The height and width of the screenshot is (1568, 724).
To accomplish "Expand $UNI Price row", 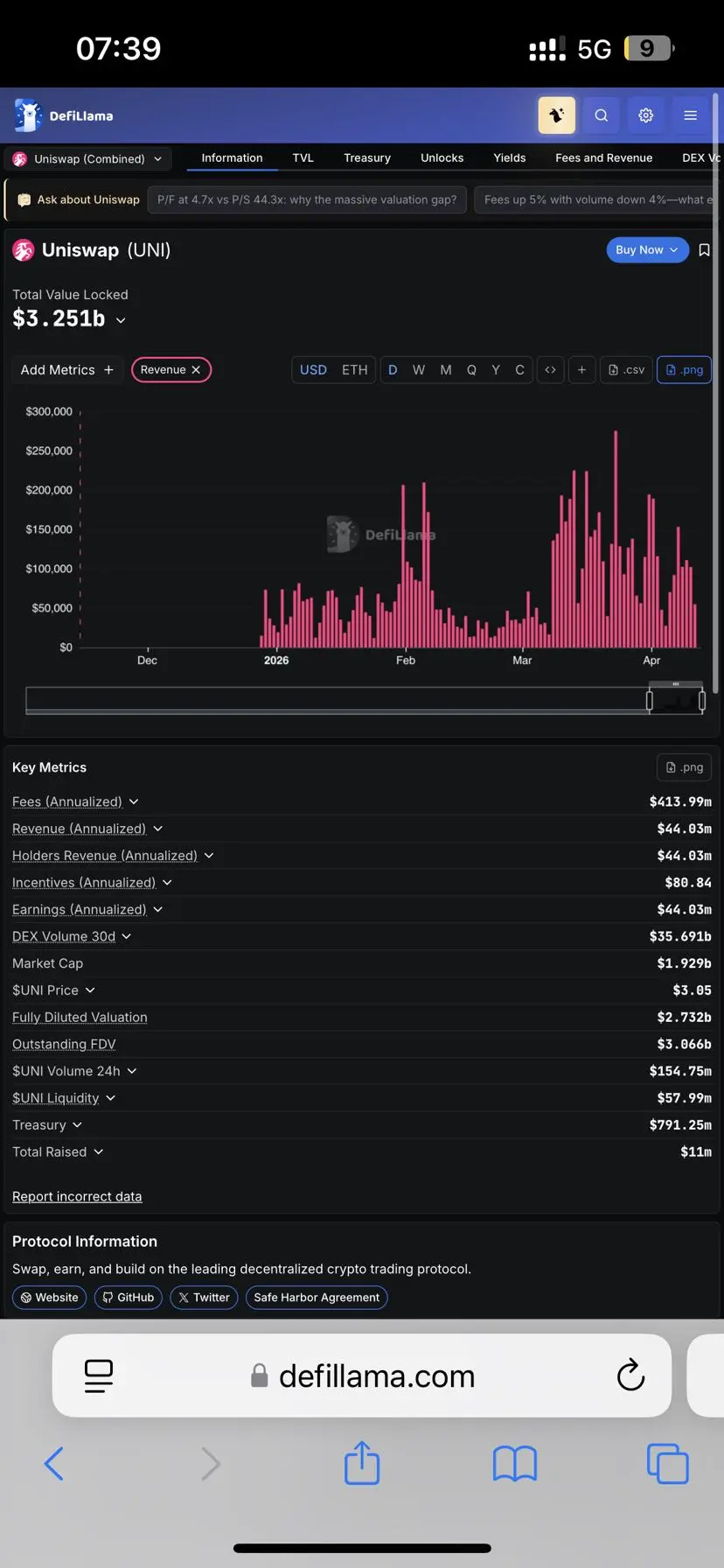I will (x=90, y=990).
